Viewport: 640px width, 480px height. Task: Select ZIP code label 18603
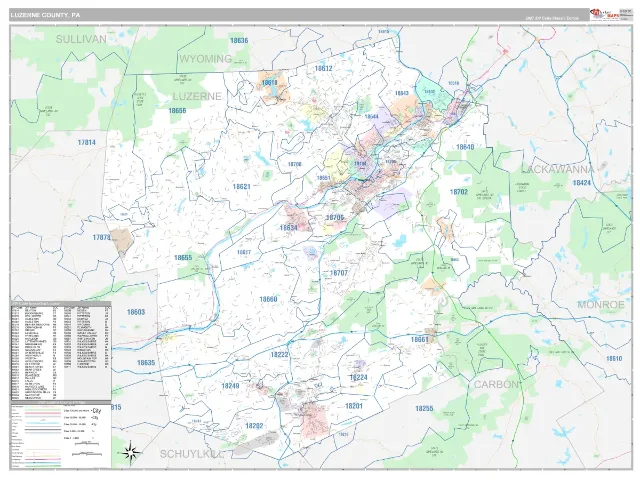tap(136, 312)
